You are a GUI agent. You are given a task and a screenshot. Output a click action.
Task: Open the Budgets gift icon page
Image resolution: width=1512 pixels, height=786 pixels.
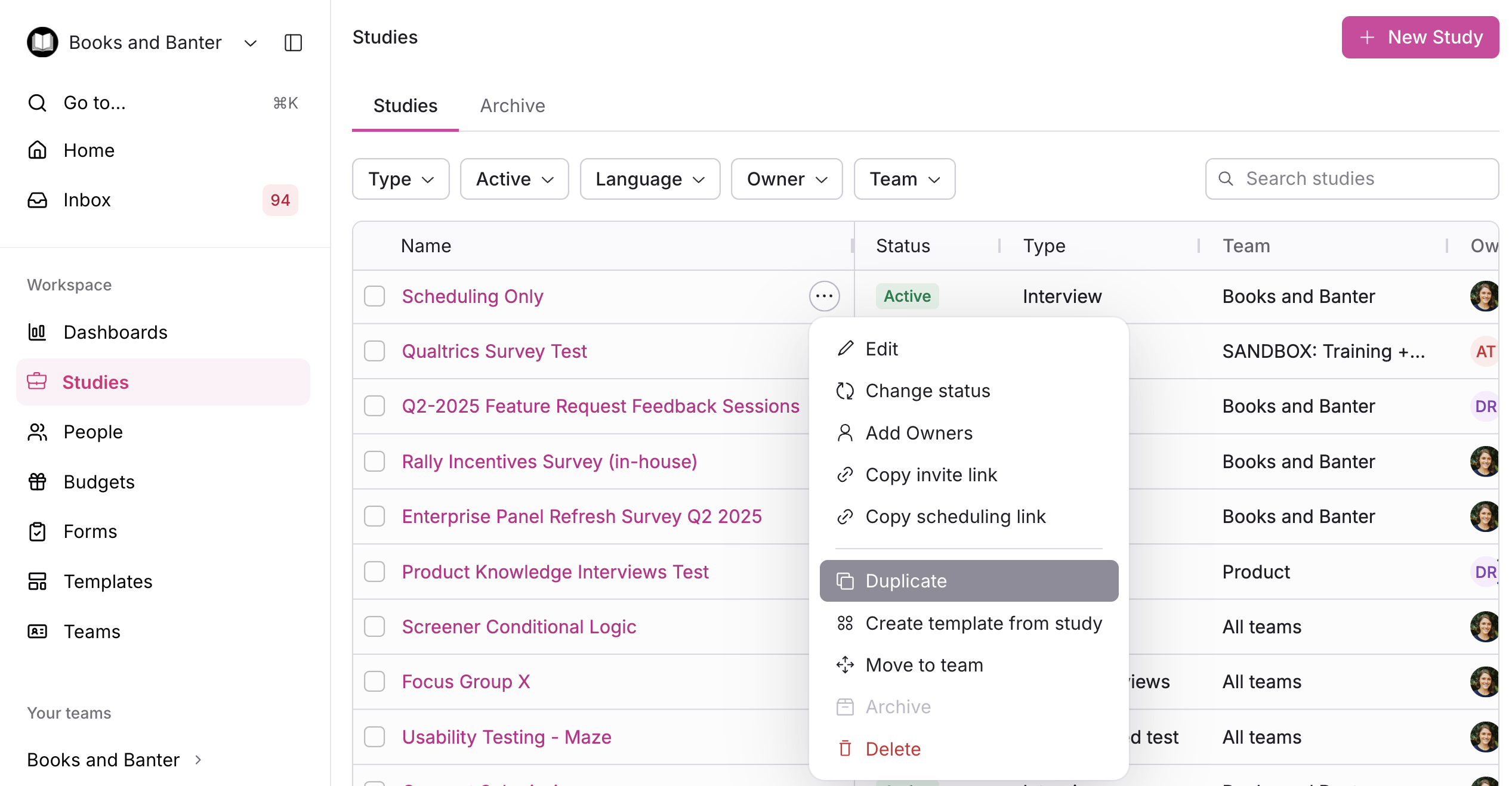coord(99,482)
